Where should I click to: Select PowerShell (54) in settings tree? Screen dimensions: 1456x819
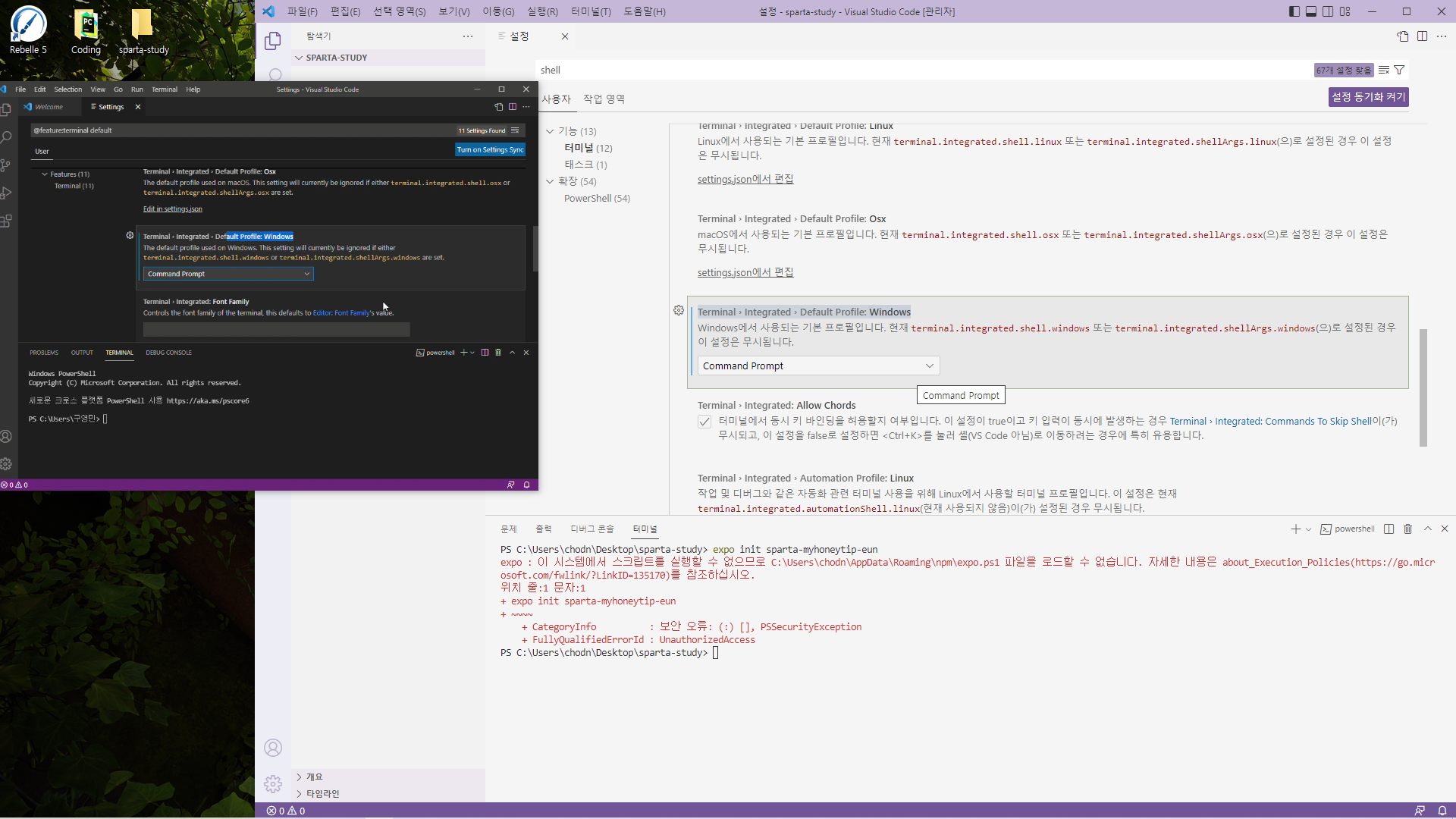pos(597,198)
